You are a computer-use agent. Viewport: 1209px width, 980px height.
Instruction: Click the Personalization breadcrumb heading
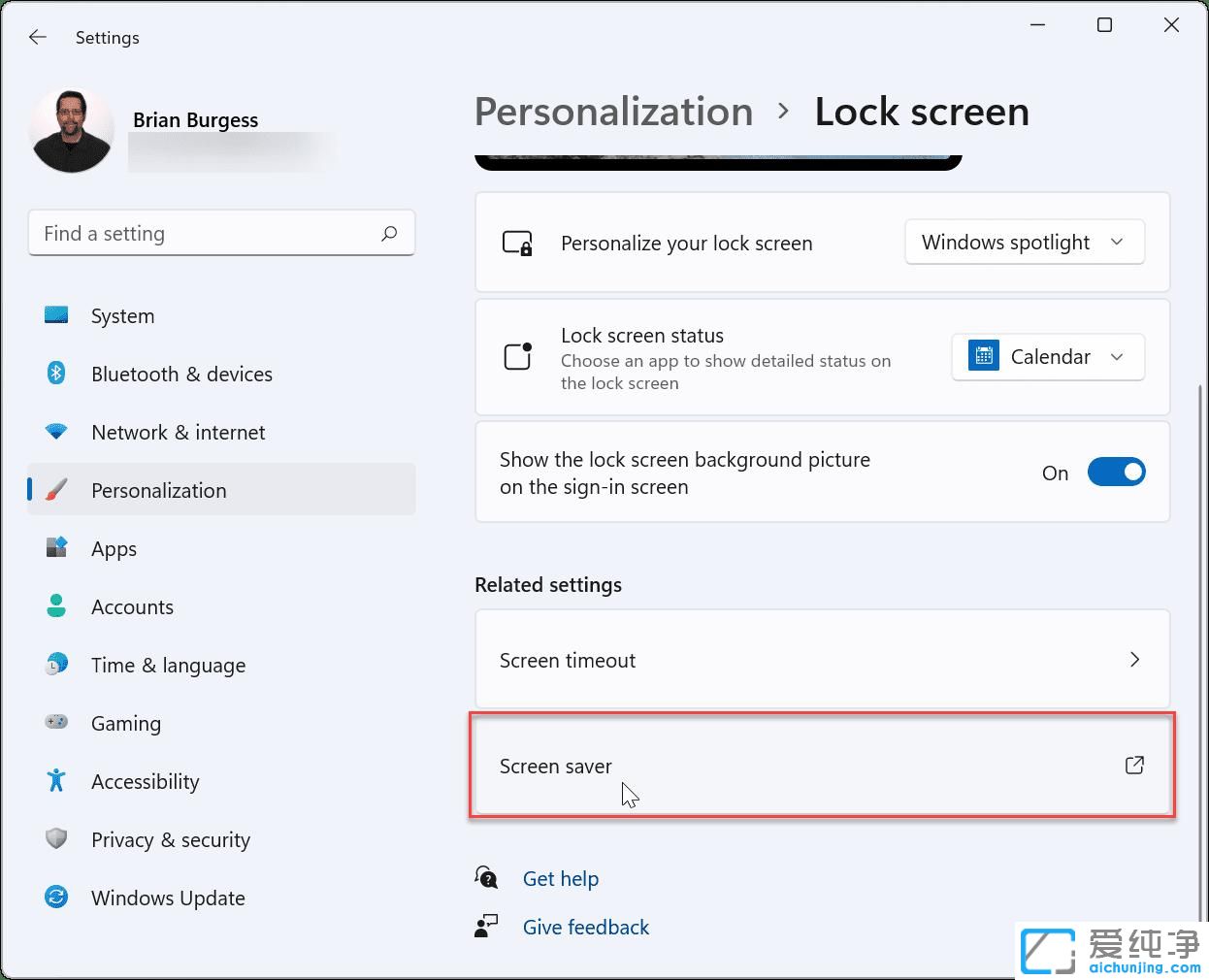[x=613, y=113]
